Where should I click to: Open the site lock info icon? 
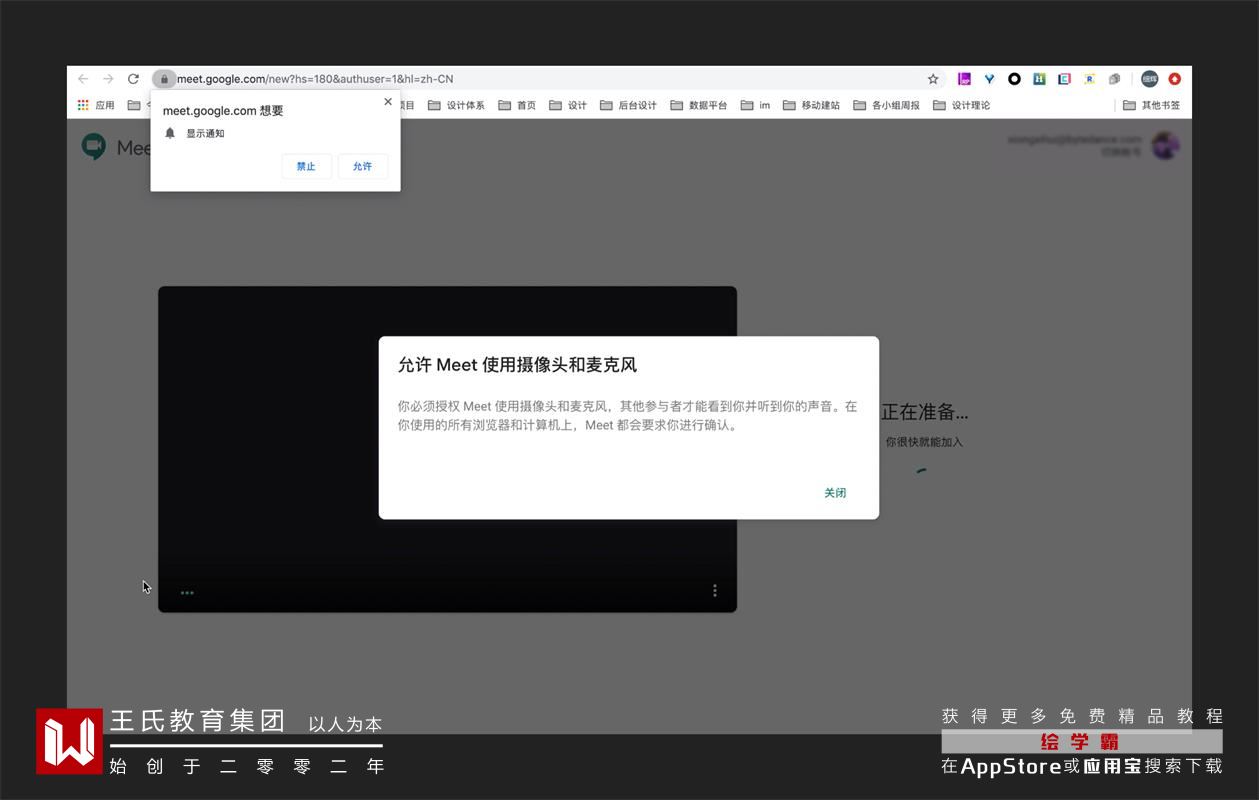pos(164,79)
